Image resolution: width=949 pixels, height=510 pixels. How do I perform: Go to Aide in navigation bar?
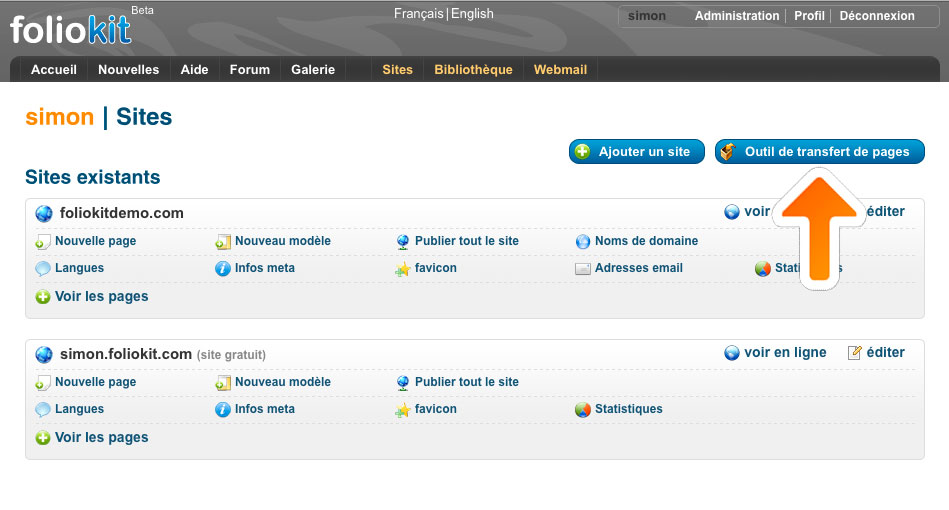coord(194,70)
